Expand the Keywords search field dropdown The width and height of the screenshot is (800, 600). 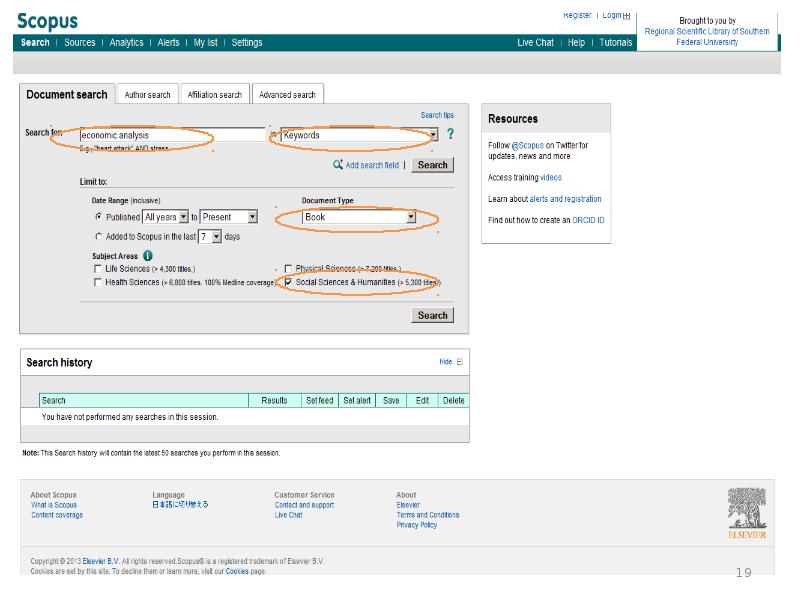point(433,135)
